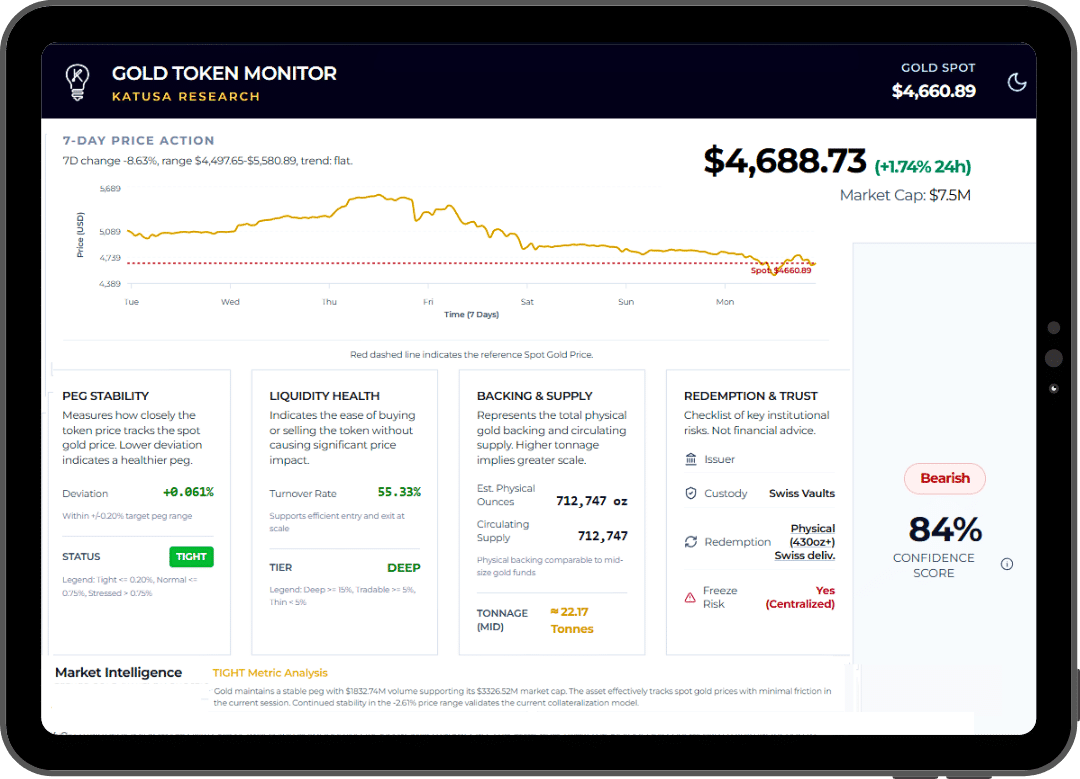The width and height of the screenshot is (1080, 779).
Task: Click the Custody shield icon
Action: click(x=691, y=493)
